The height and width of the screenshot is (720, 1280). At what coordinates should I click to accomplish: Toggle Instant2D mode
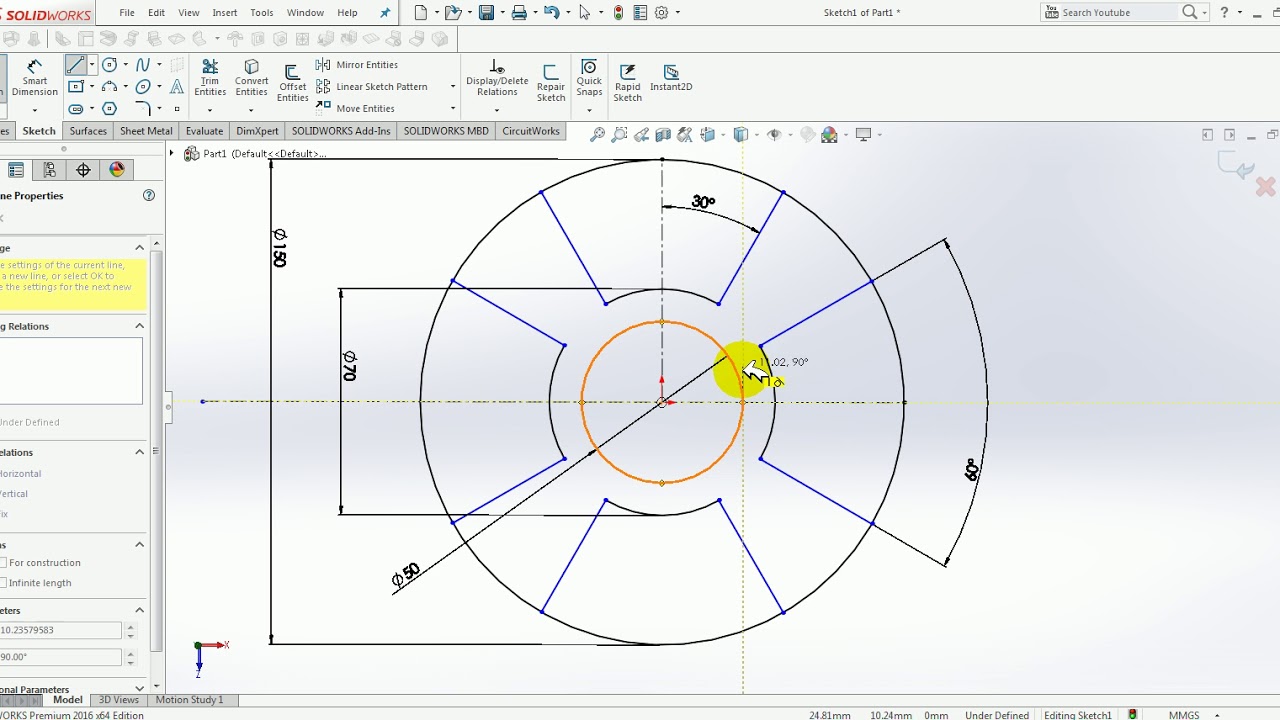(x=671, y=78)
